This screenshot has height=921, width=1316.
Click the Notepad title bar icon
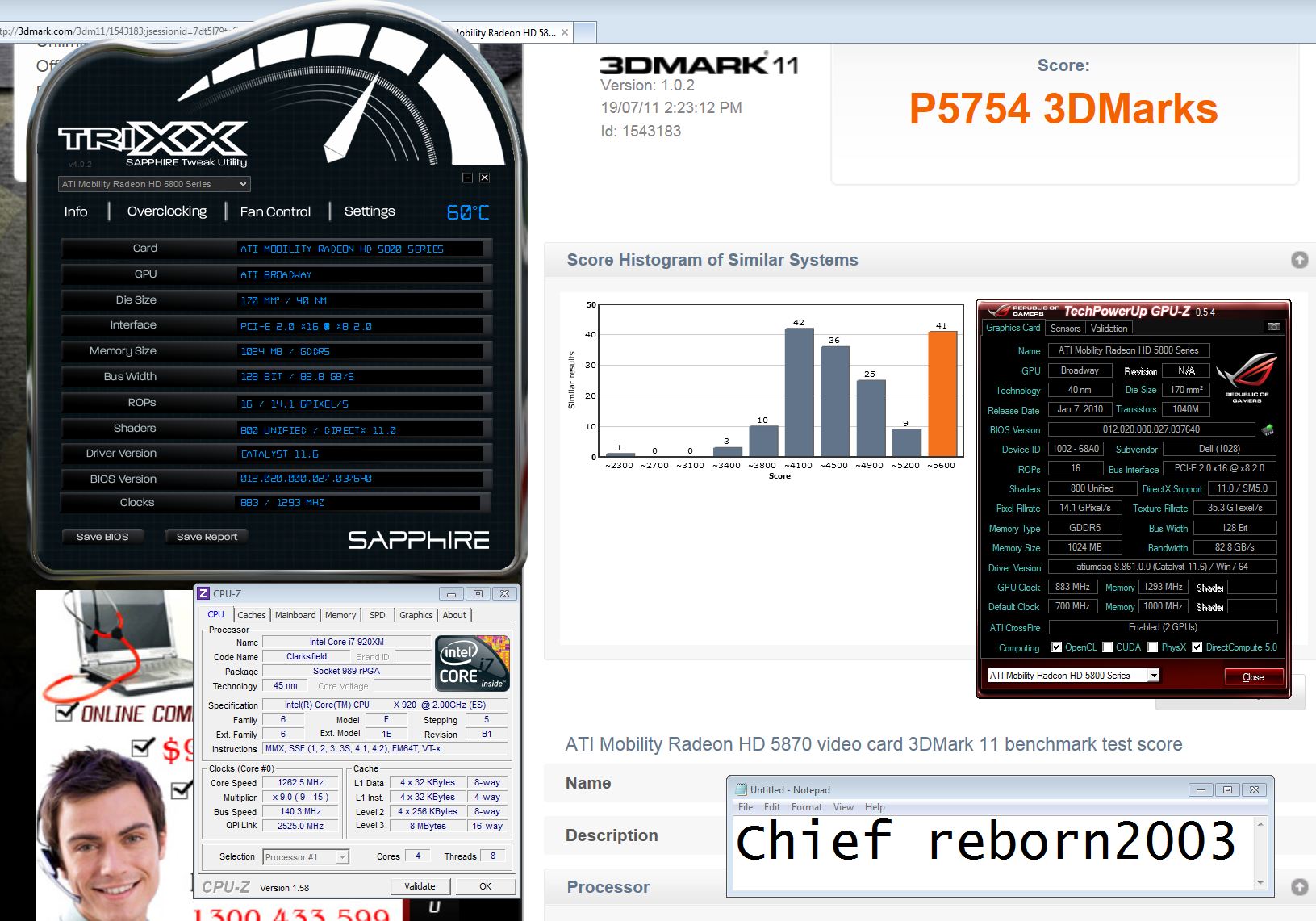(x=742, y=789)
